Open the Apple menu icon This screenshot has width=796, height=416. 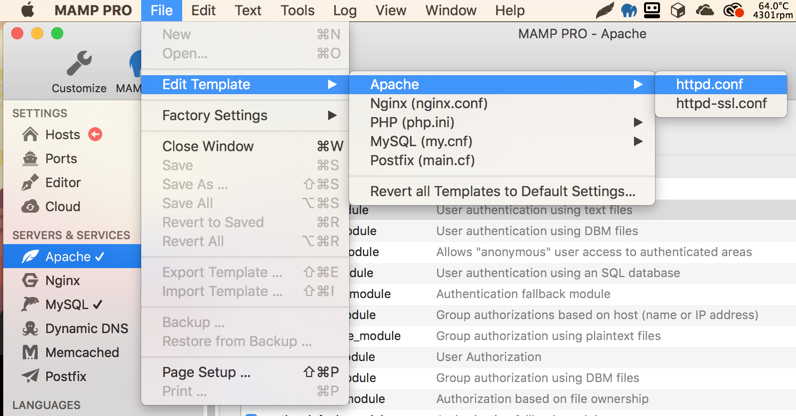click(x=27, y=10)
